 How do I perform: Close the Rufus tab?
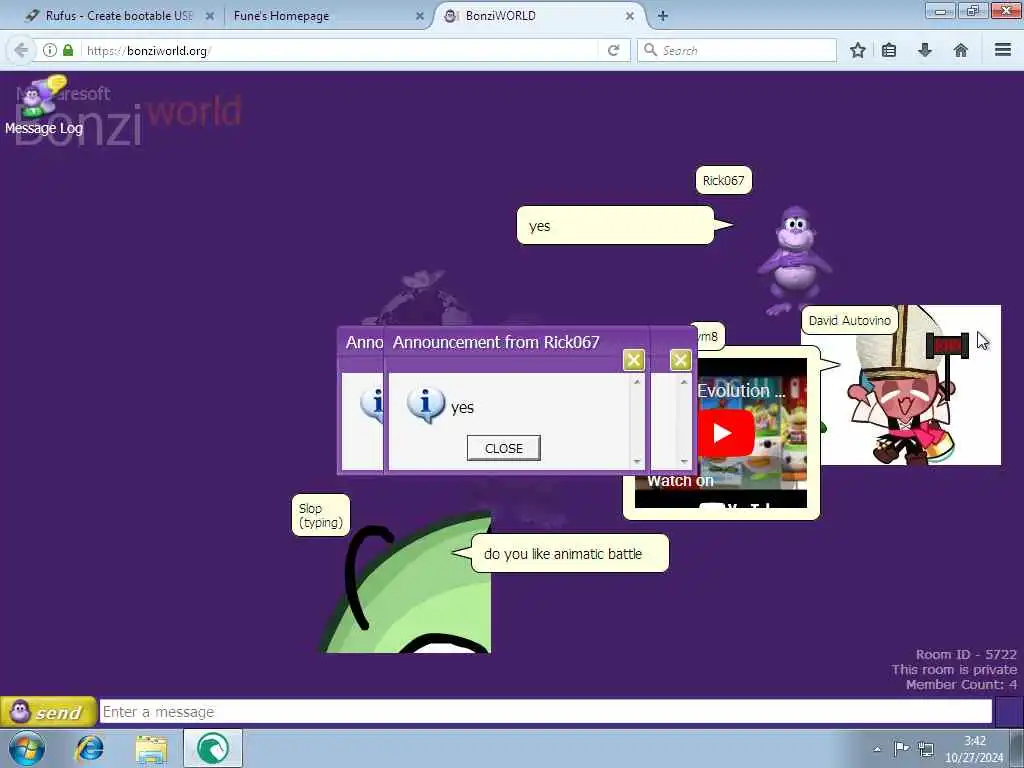pos(210,16)
